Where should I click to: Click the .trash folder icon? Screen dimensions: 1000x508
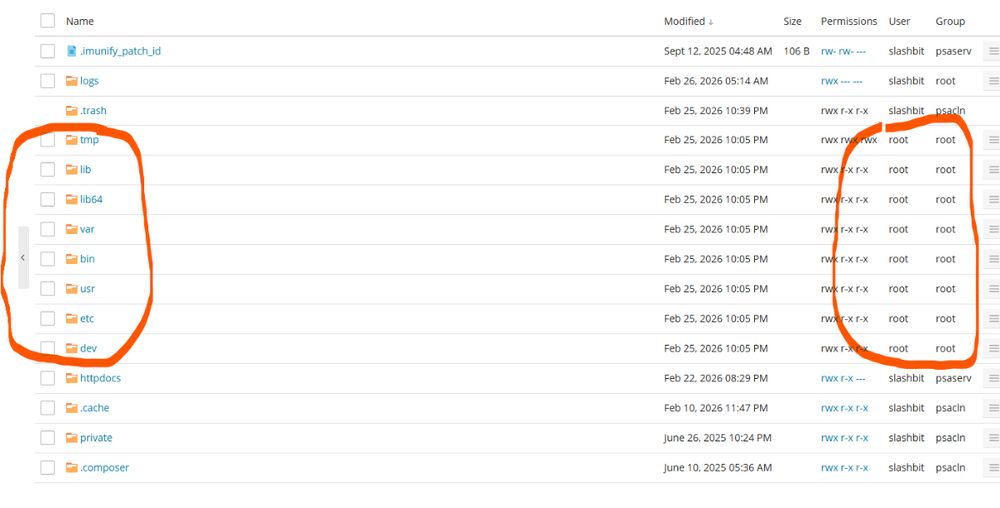coord(71,111)
